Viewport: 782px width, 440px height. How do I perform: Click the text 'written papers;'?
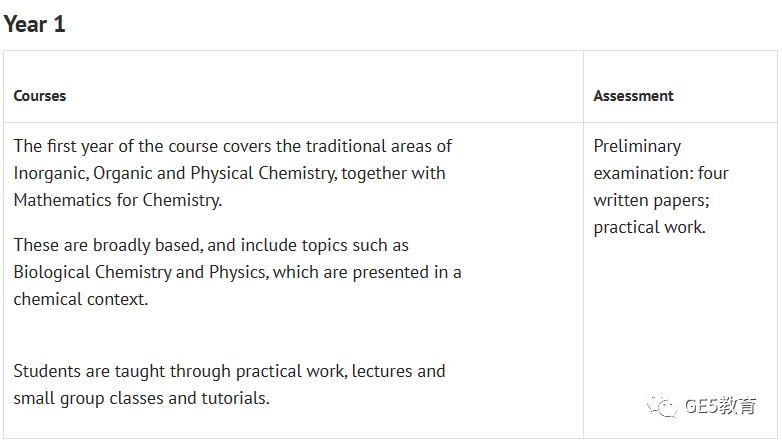(651, 201)
